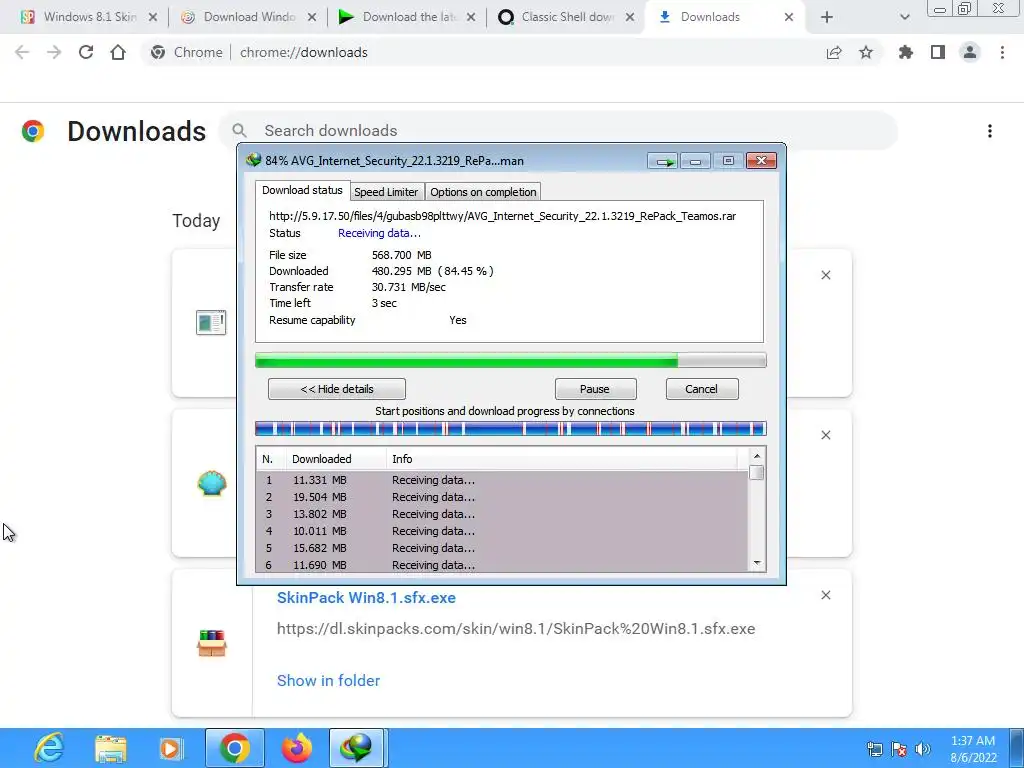Click the IDM green arrow title button

pos(664,161)
